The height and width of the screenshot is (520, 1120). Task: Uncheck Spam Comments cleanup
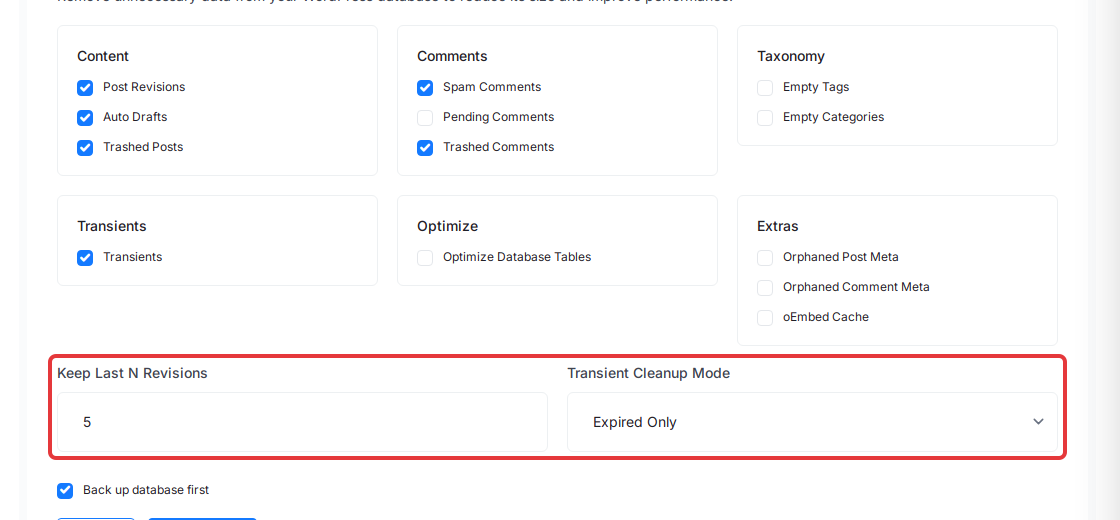pos(425,88)
